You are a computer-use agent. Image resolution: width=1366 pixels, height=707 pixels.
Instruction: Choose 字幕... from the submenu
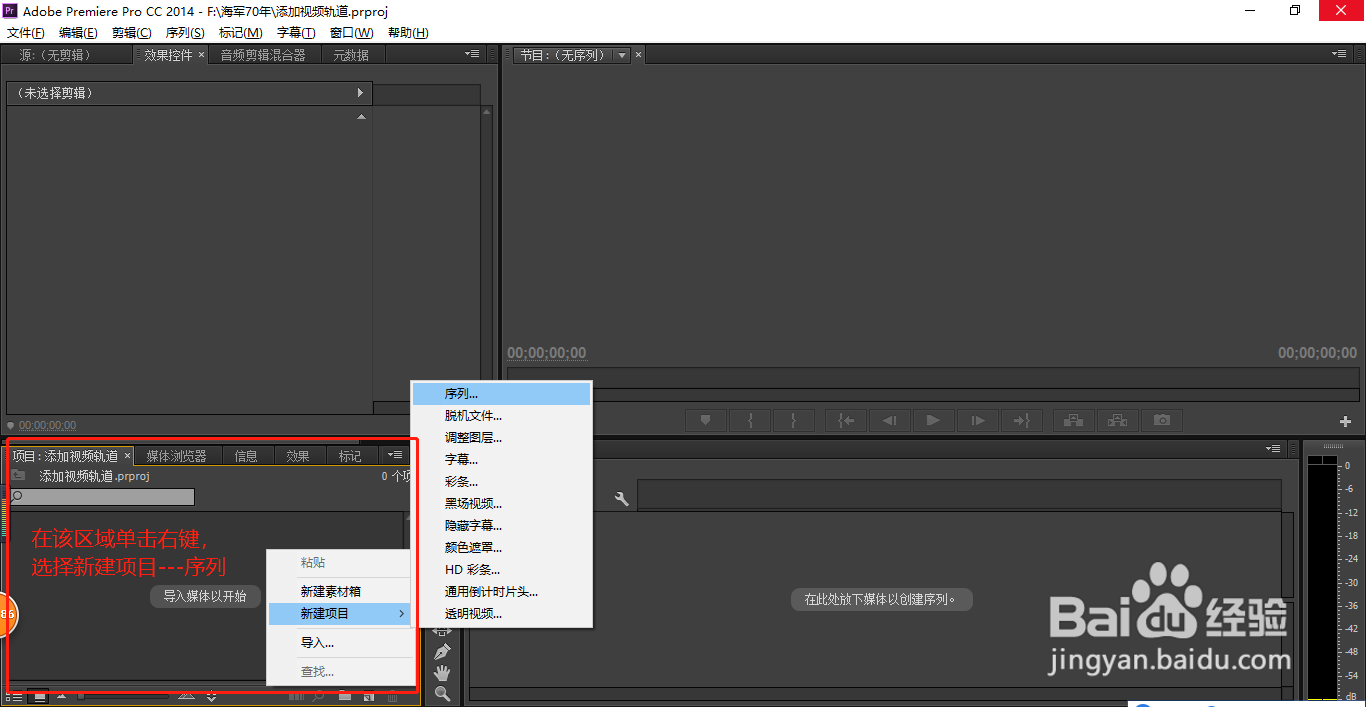tap(502, 460)
